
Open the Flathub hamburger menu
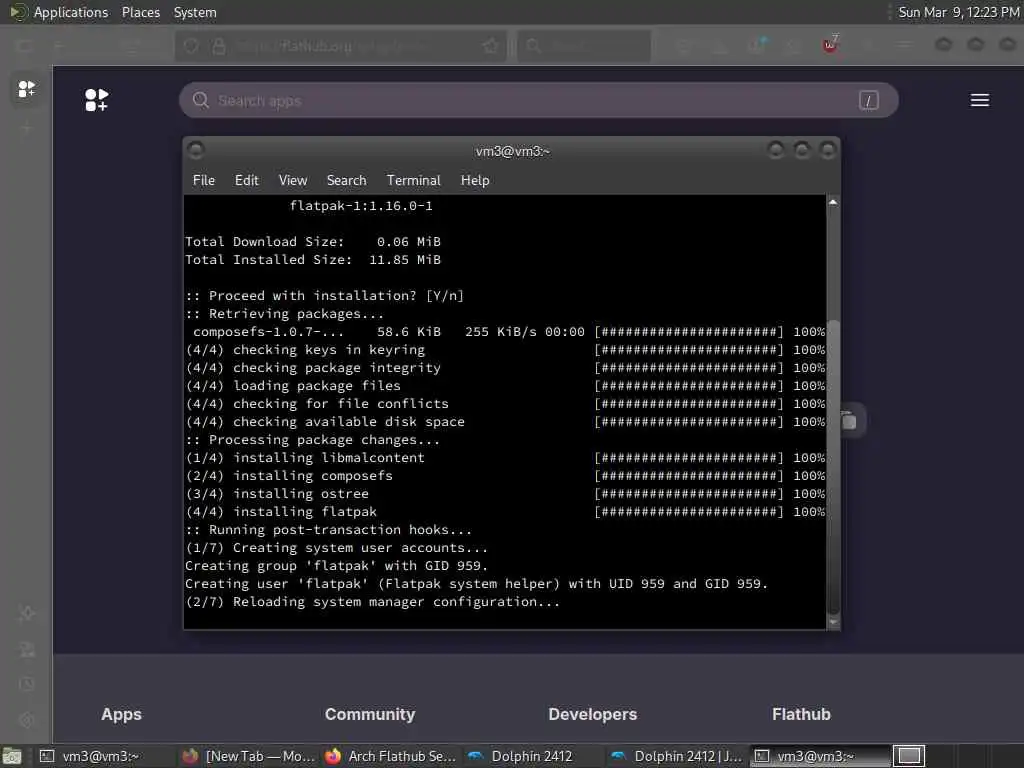coord(979,100)
